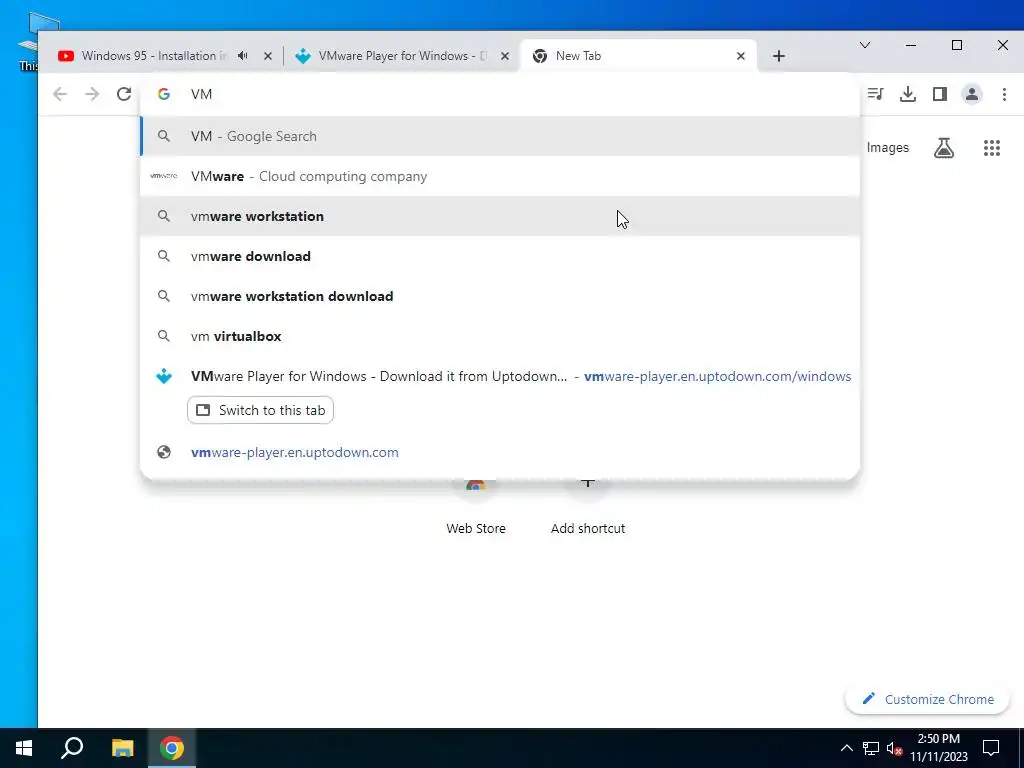Screen dimensions: 1024x768
Task: Open vmware-player.en.uptodown.com URL suggestion
Action: point(500,452)
